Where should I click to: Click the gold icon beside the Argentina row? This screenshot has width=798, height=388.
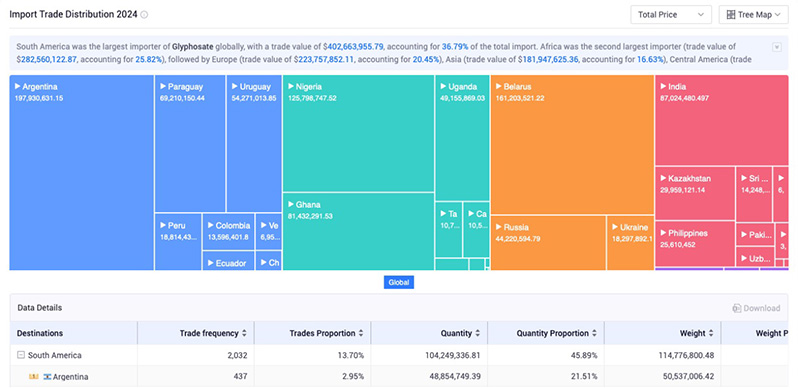point(34,377)
